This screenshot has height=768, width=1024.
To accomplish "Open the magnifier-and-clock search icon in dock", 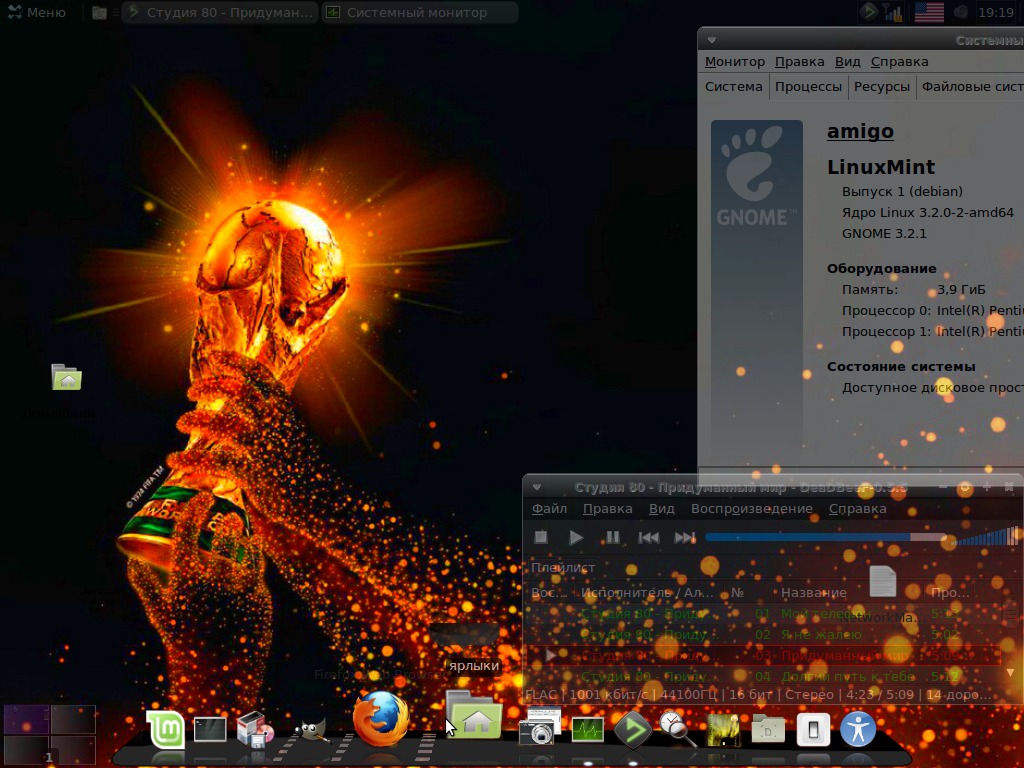I will click(677, 728).
